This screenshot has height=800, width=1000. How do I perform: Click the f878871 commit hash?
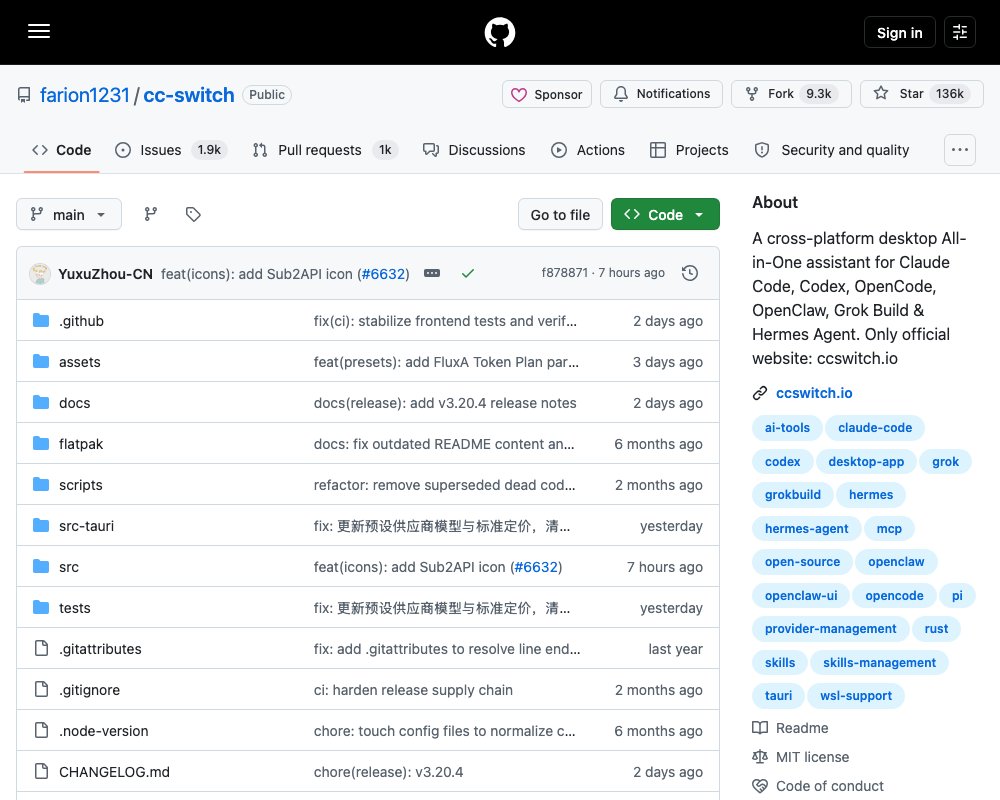564,273
